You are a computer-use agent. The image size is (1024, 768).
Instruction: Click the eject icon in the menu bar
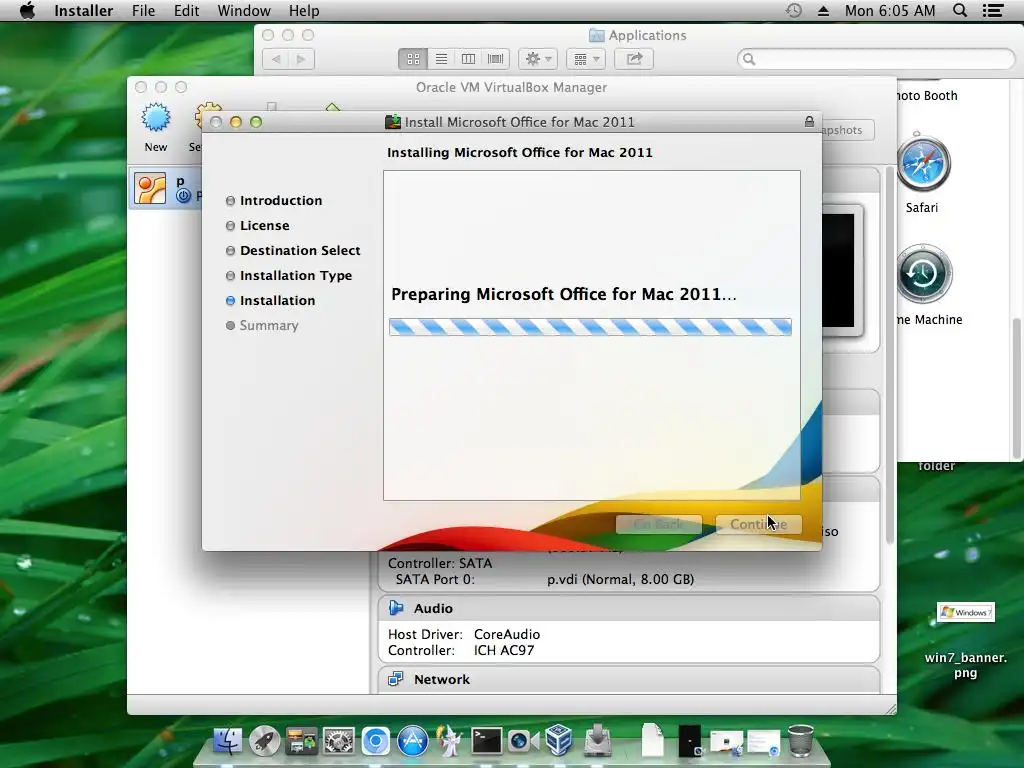point(823,10)
